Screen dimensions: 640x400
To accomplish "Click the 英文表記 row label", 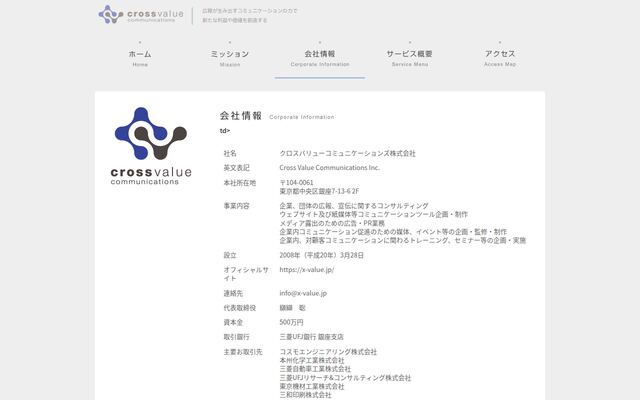I will click(236, 168).
